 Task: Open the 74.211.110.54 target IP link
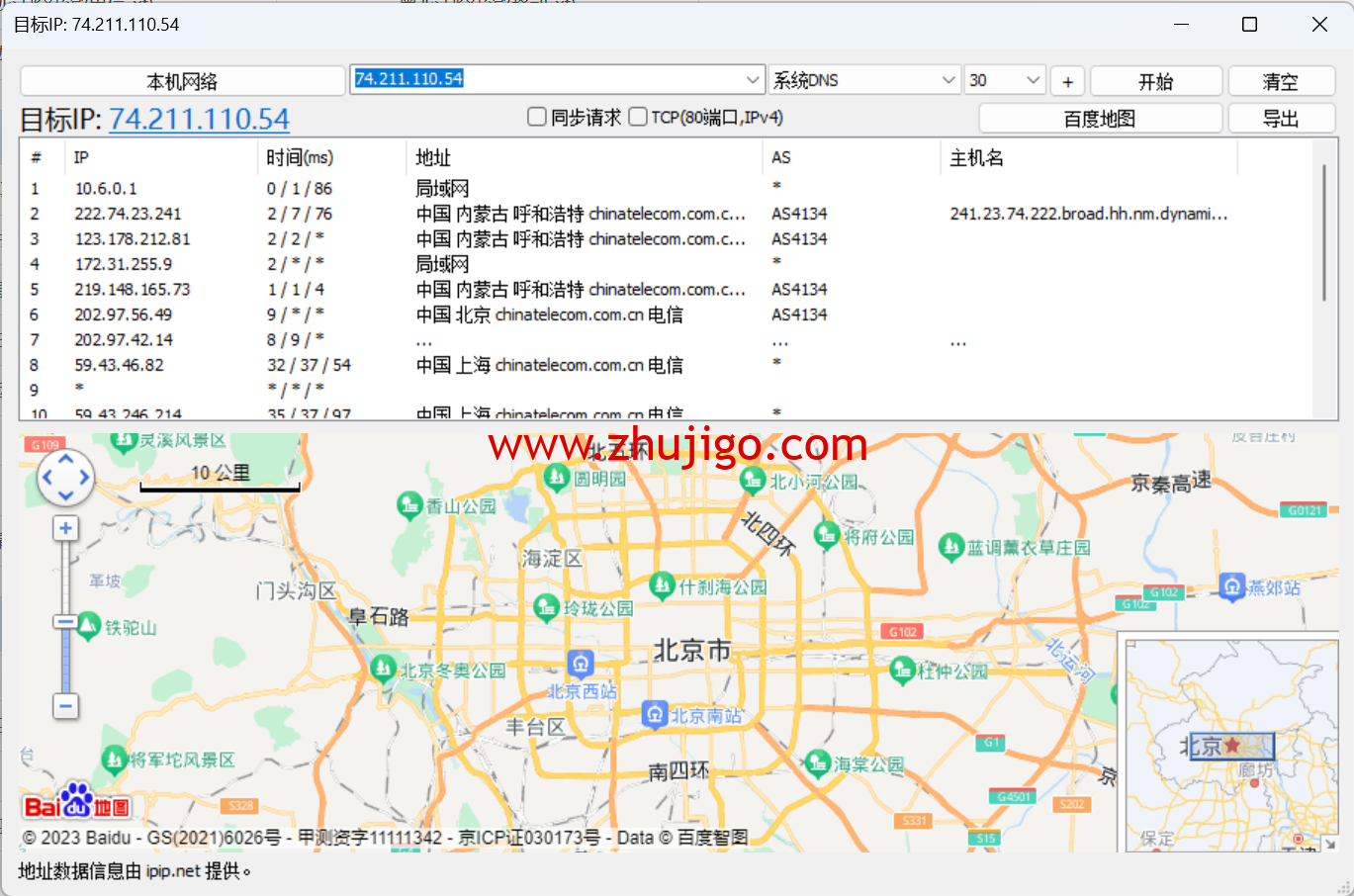pos(199,120)
